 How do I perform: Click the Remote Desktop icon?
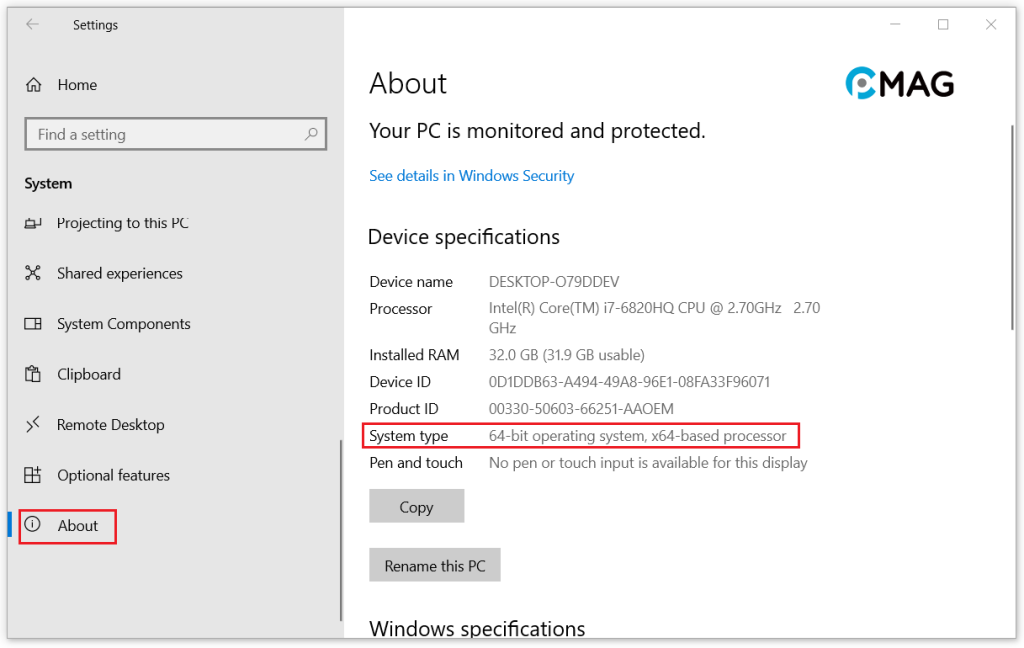pyautogui.click(x=33, y=425)
